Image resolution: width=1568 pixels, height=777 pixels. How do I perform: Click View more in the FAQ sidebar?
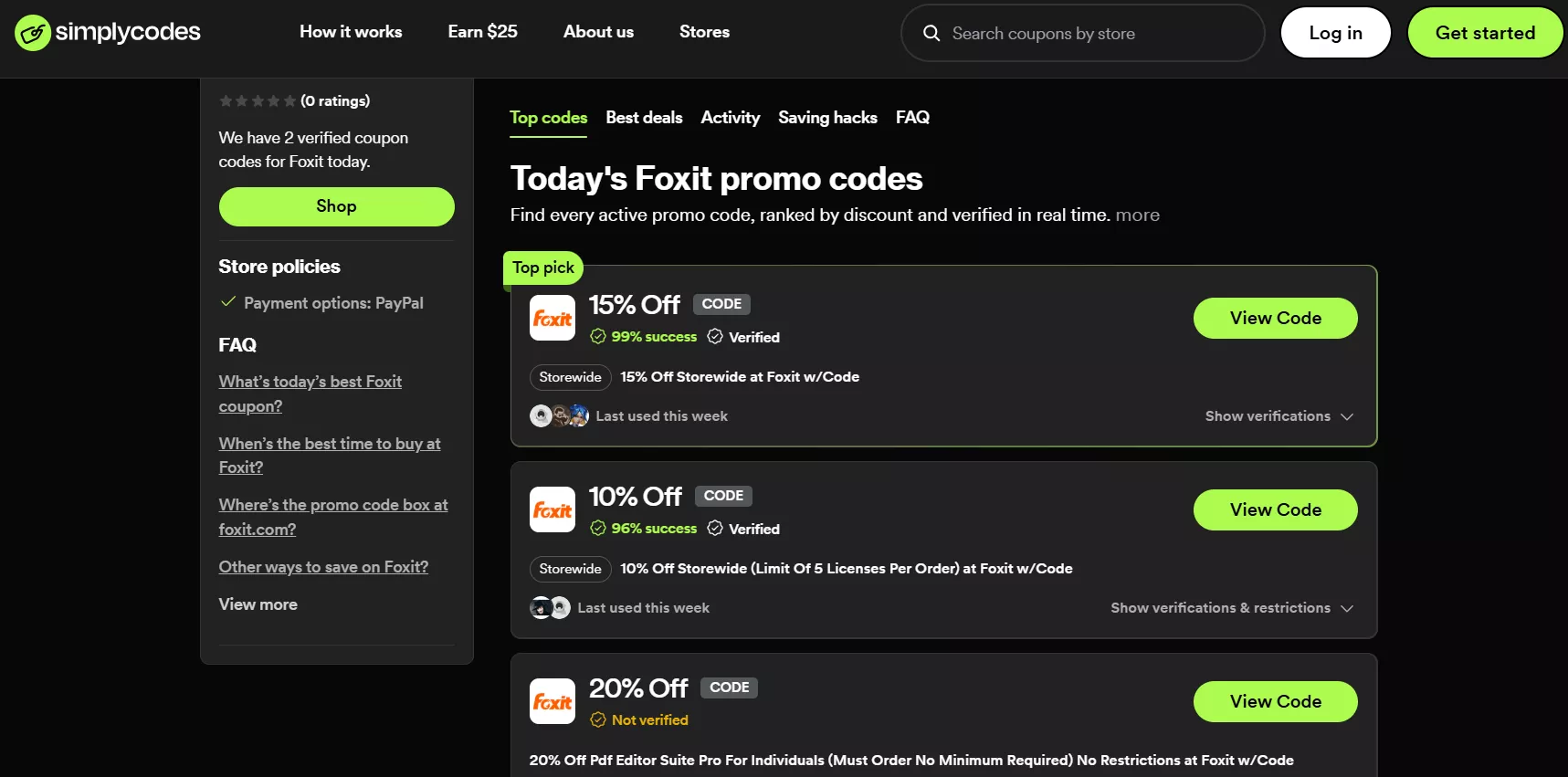258,604
